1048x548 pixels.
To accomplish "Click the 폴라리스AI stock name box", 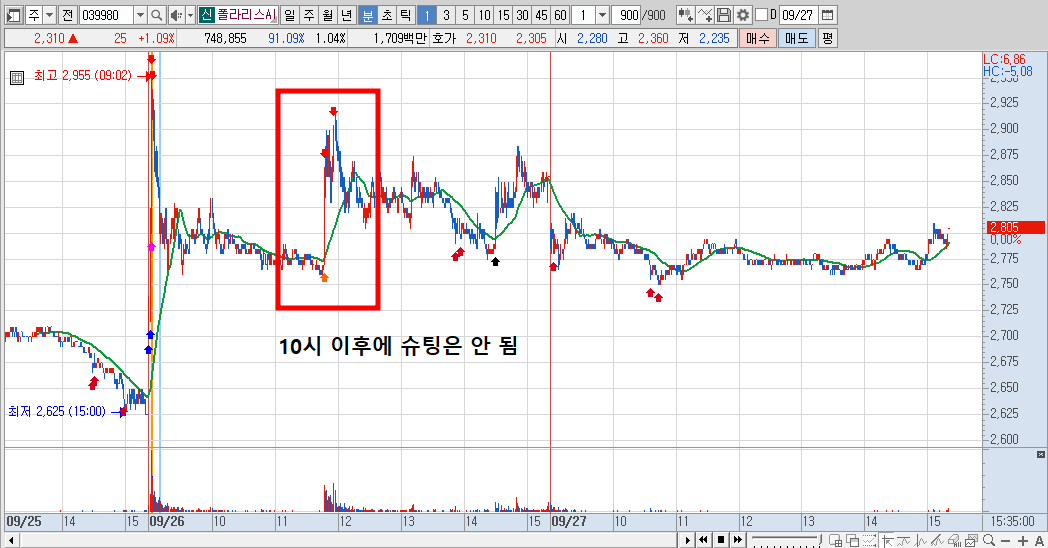I will pyautogui.click(x=247, y=15).
